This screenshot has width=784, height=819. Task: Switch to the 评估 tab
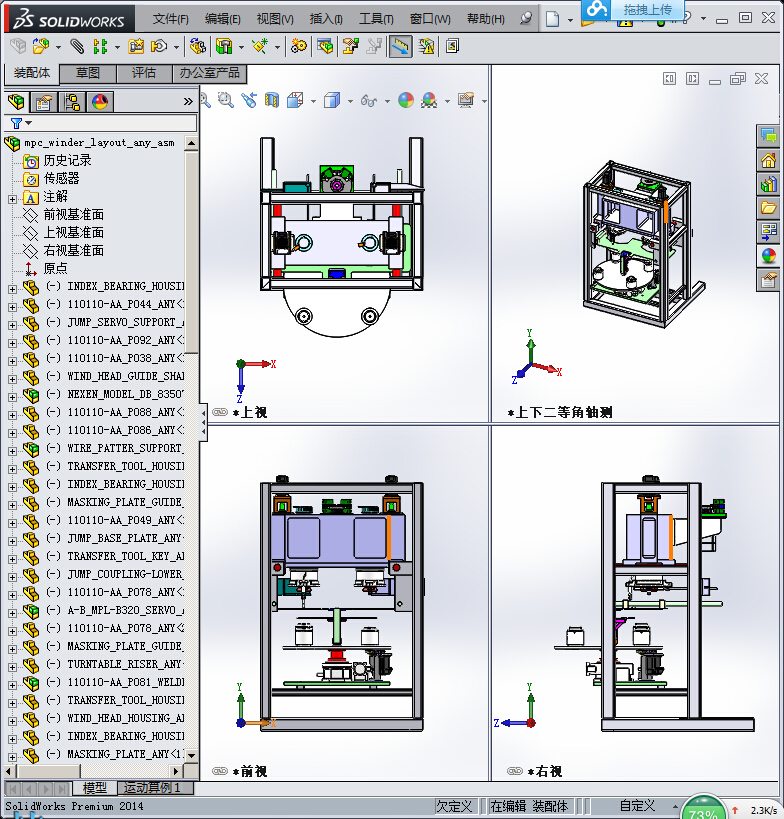click(x=144, y=73)
